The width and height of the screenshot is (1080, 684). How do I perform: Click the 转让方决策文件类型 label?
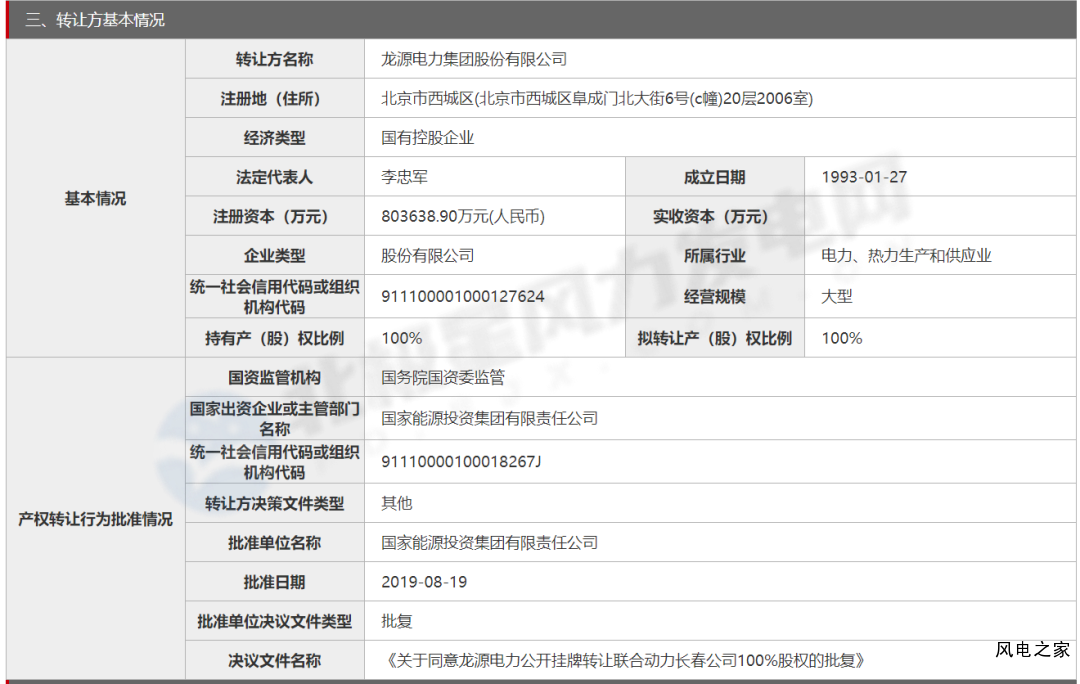click(x=274, y=504)
